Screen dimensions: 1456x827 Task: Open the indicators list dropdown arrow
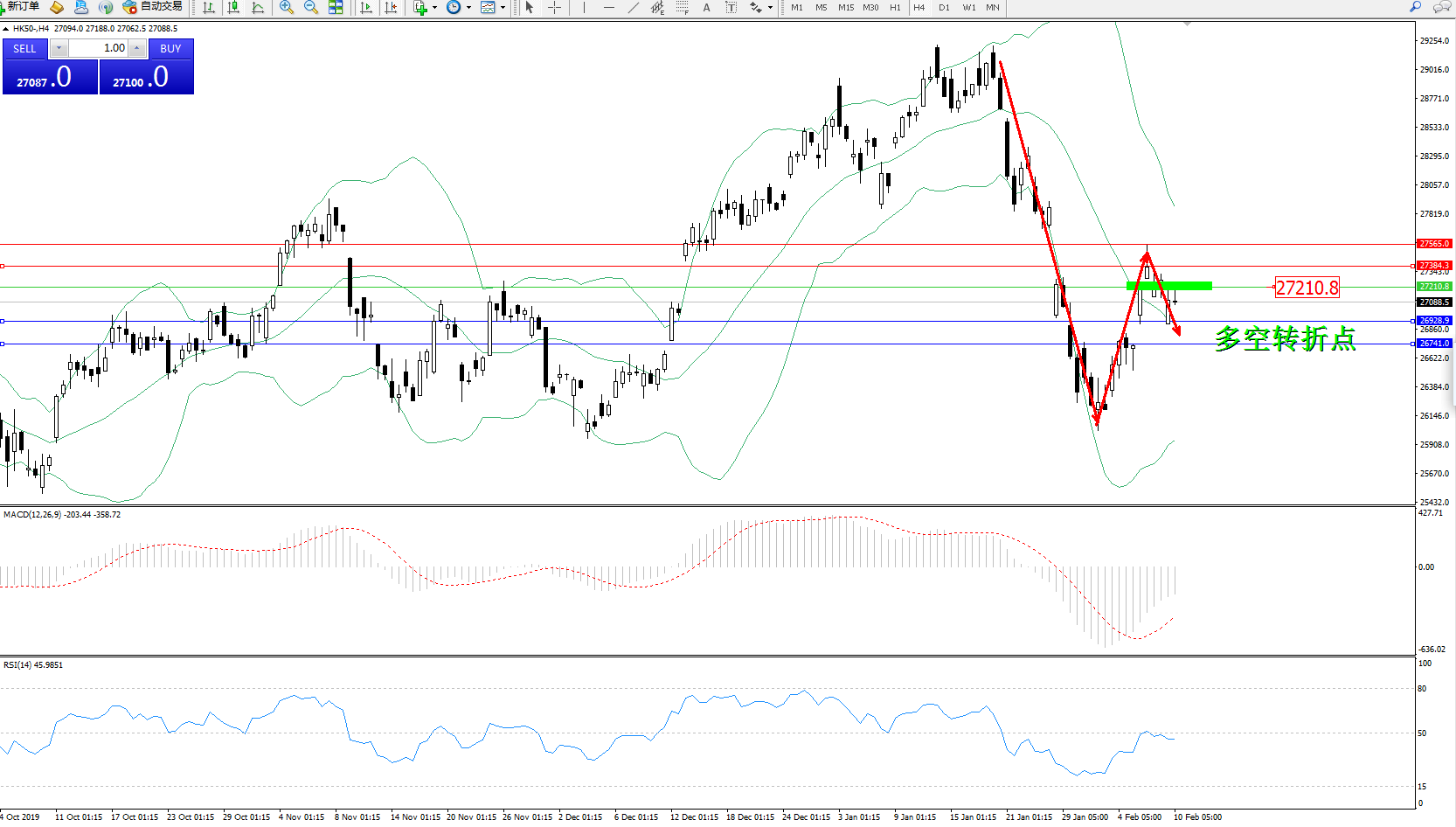[434, 8]
